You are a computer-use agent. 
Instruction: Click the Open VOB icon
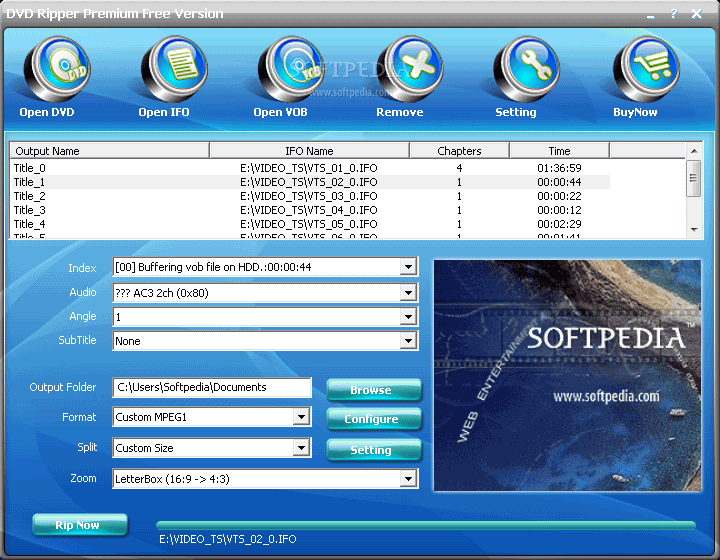[x=292, y=69]
